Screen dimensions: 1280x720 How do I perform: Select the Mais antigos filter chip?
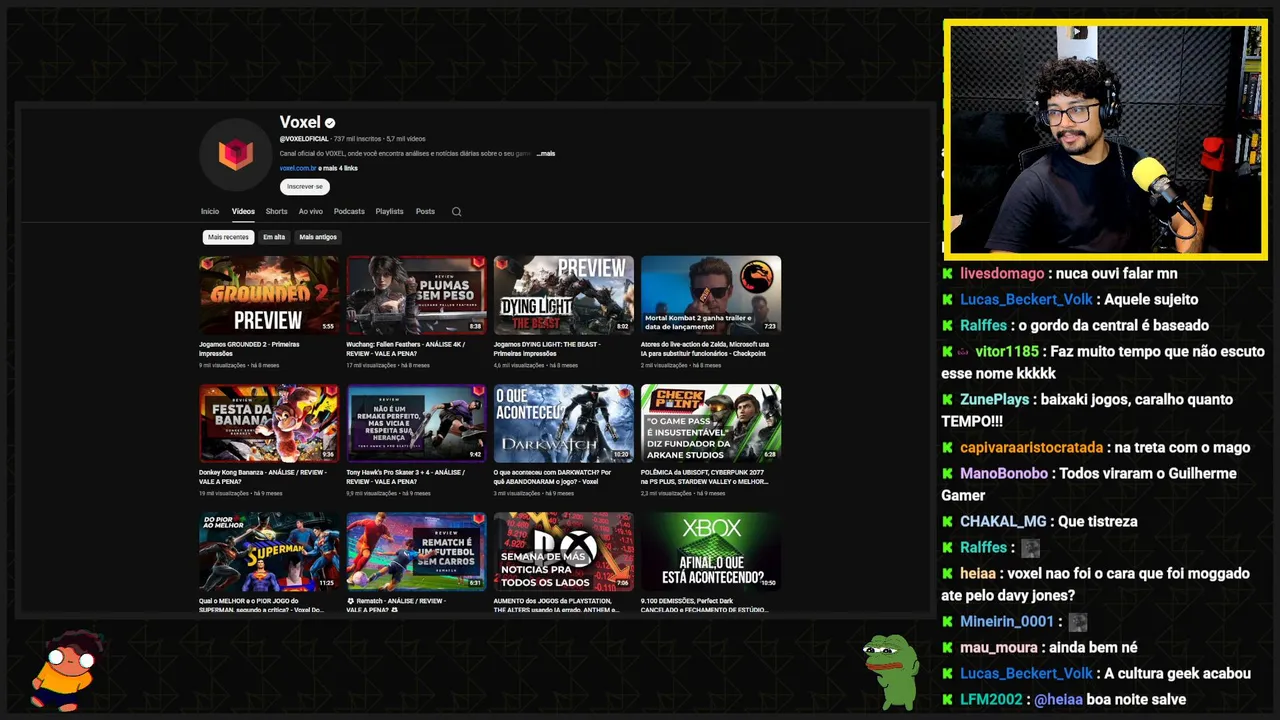[x=318, y=237]
